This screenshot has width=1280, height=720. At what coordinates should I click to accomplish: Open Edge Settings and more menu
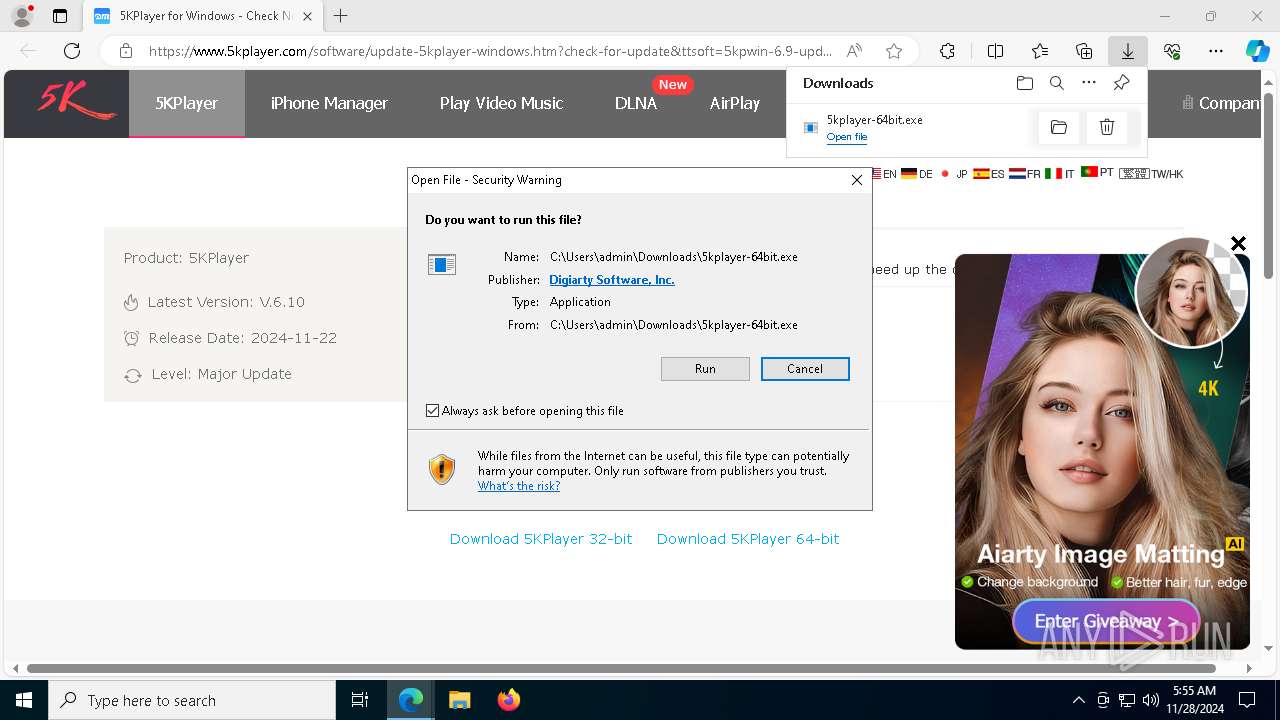click(x=1216, y=51)
